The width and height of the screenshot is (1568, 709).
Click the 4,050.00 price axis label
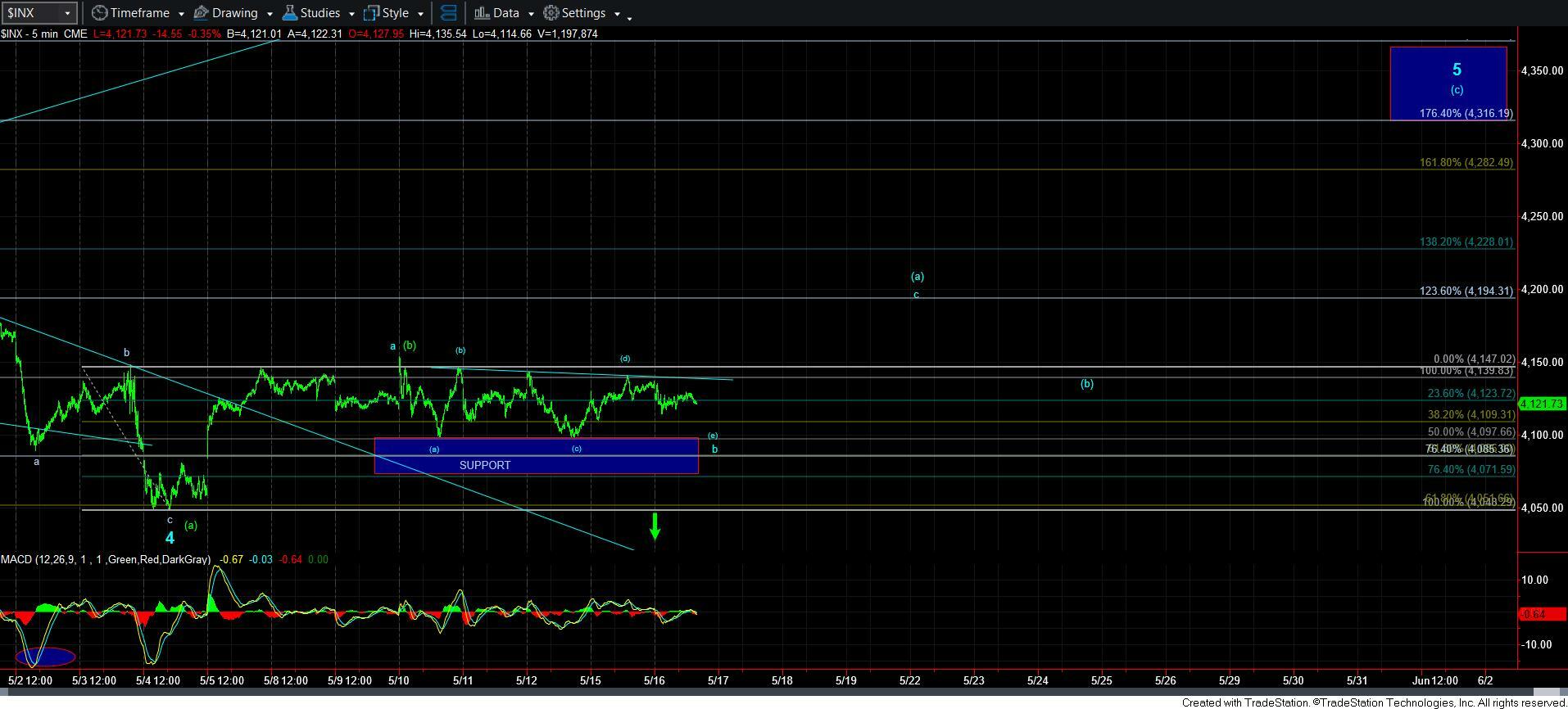[x=1542, y=508]
